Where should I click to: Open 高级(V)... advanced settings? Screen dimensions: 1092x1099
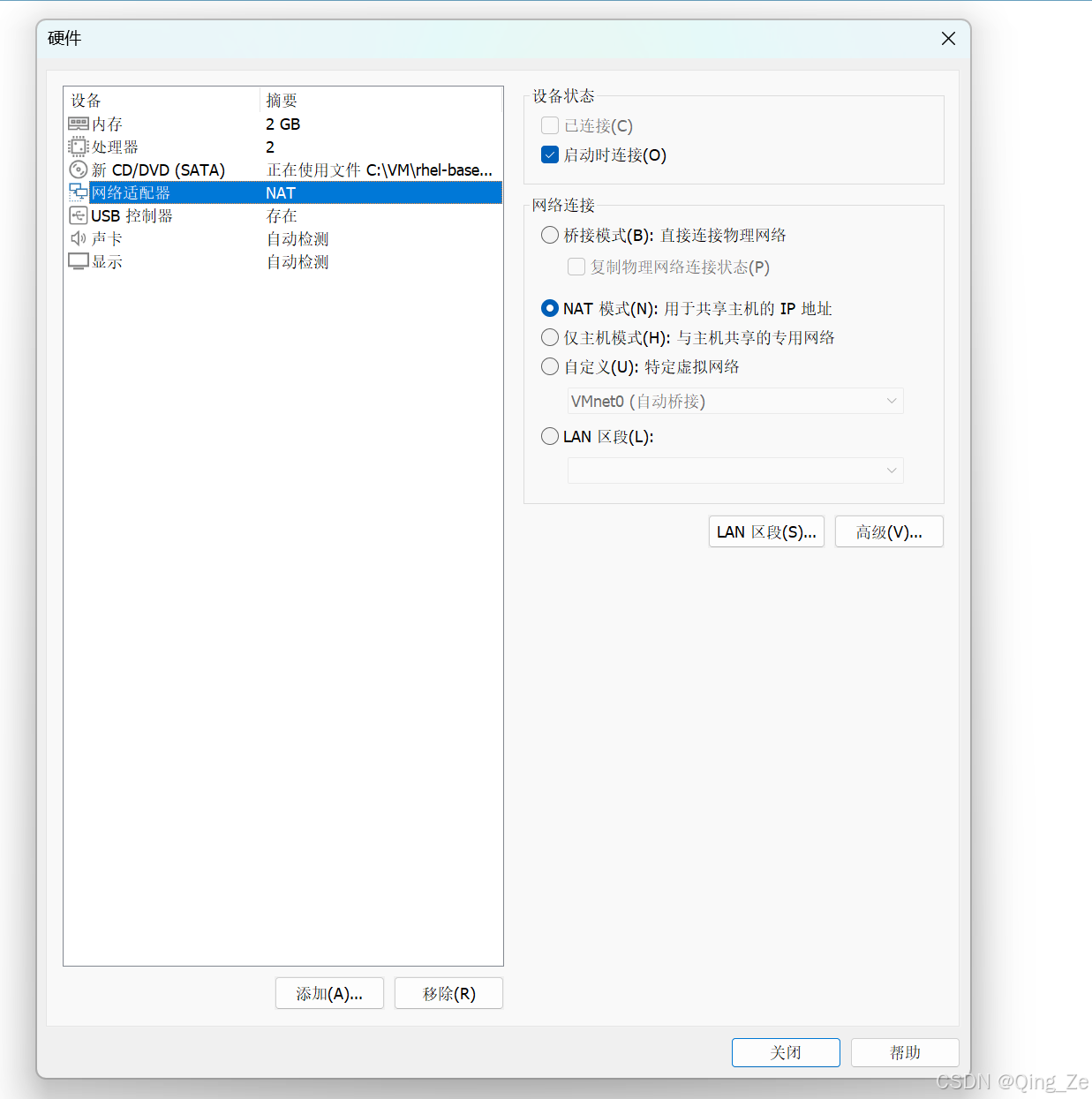(889, 531)
